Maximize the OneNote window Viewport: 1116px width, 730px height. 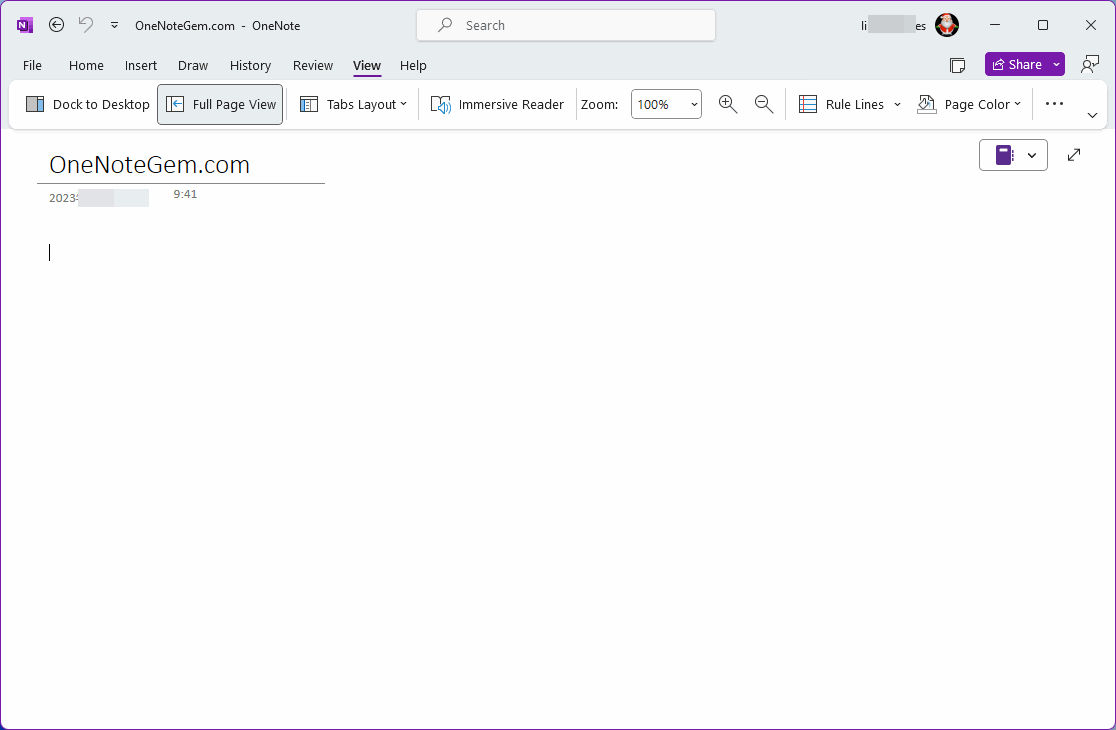click(1043, 25)
